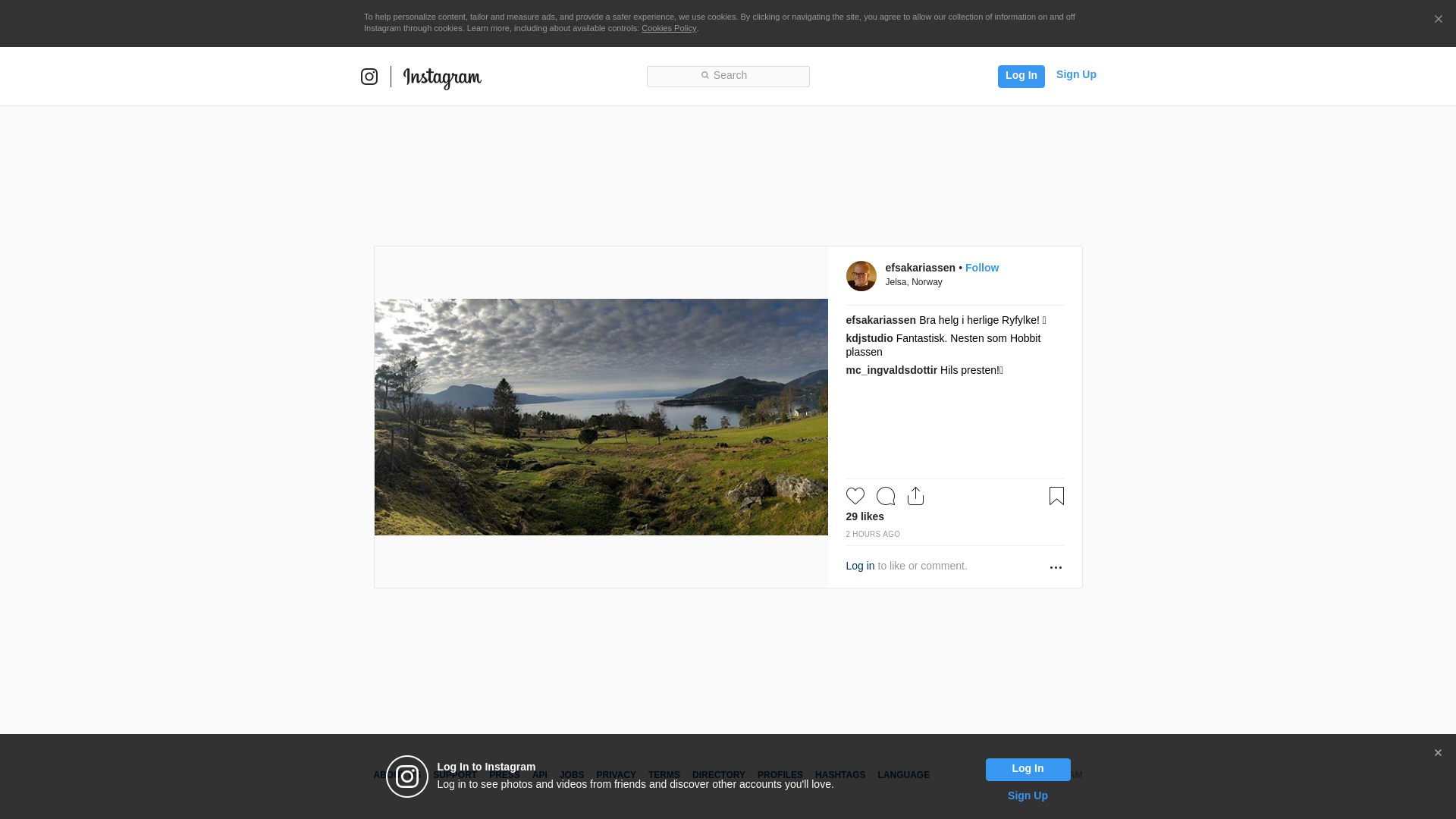Click Log In on bottom banner
This screenshot has width=1456, height=819.
click(x=1028, y=769)
